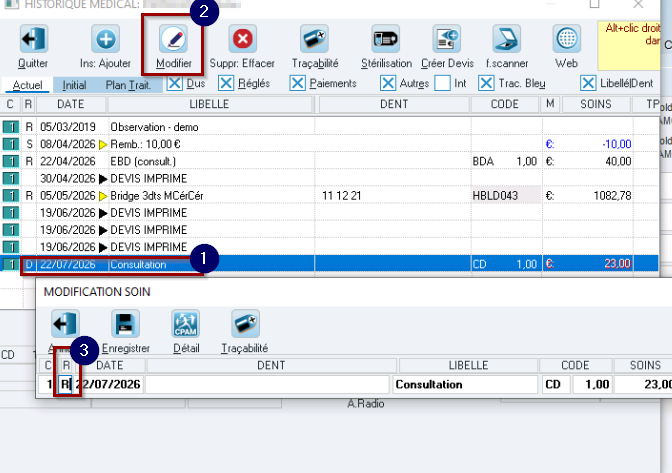Image resolution: width=672 pixels, height=473 pixels.
Task: Select the Remb.: 10,00 € row
Action: 329,144
